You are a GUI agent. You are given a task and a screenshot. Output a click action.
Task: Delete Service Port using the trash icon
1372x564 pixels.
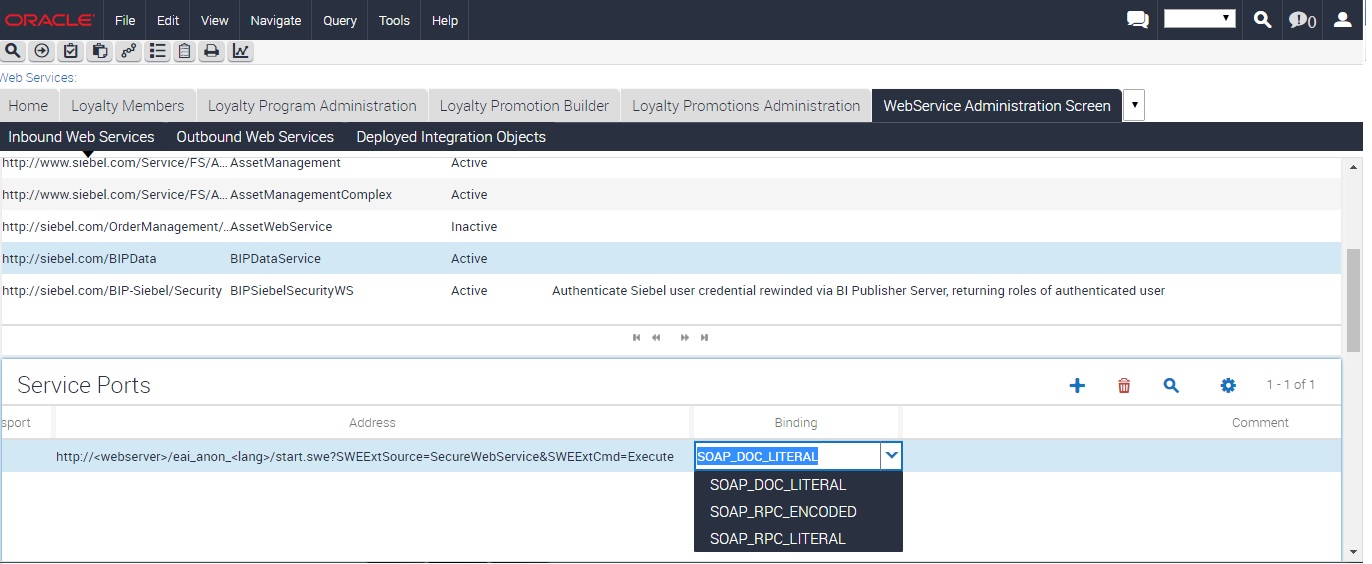coord(1124,385)
